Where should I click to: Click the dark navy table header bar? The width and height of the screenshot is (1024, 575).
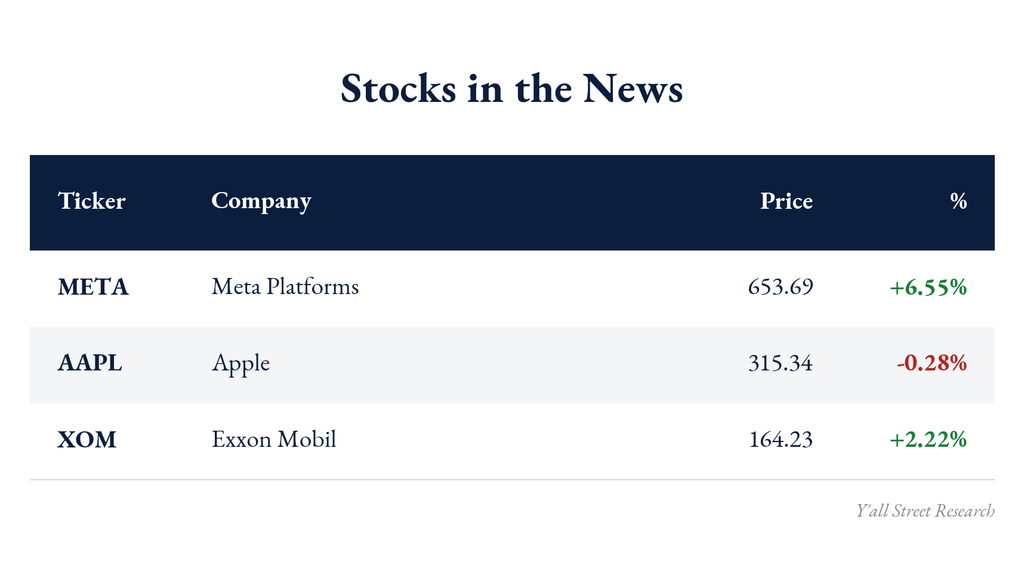click(512, 203)
